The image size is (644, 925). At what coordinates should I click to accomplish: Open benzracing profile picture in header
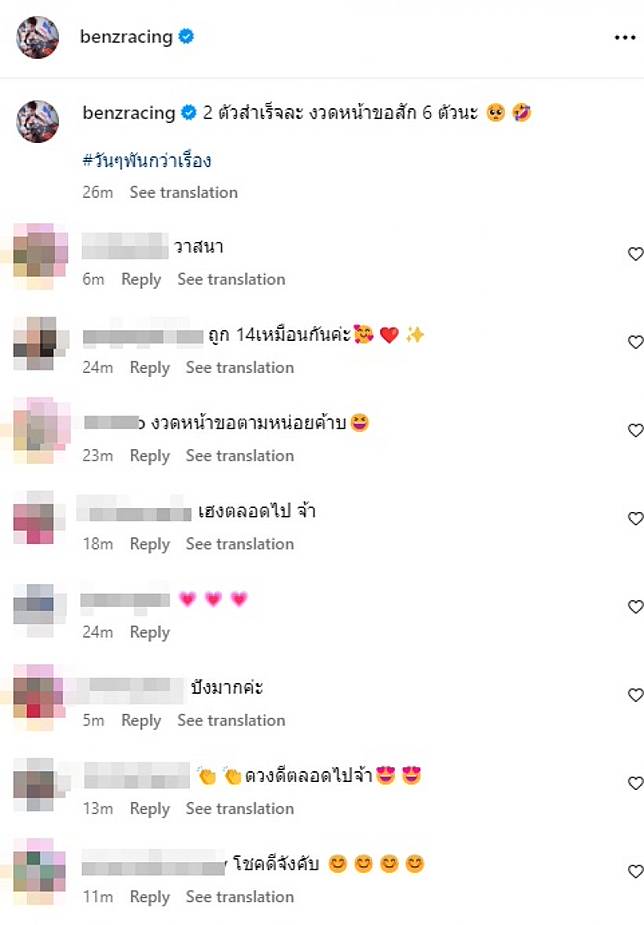point(37,37)
